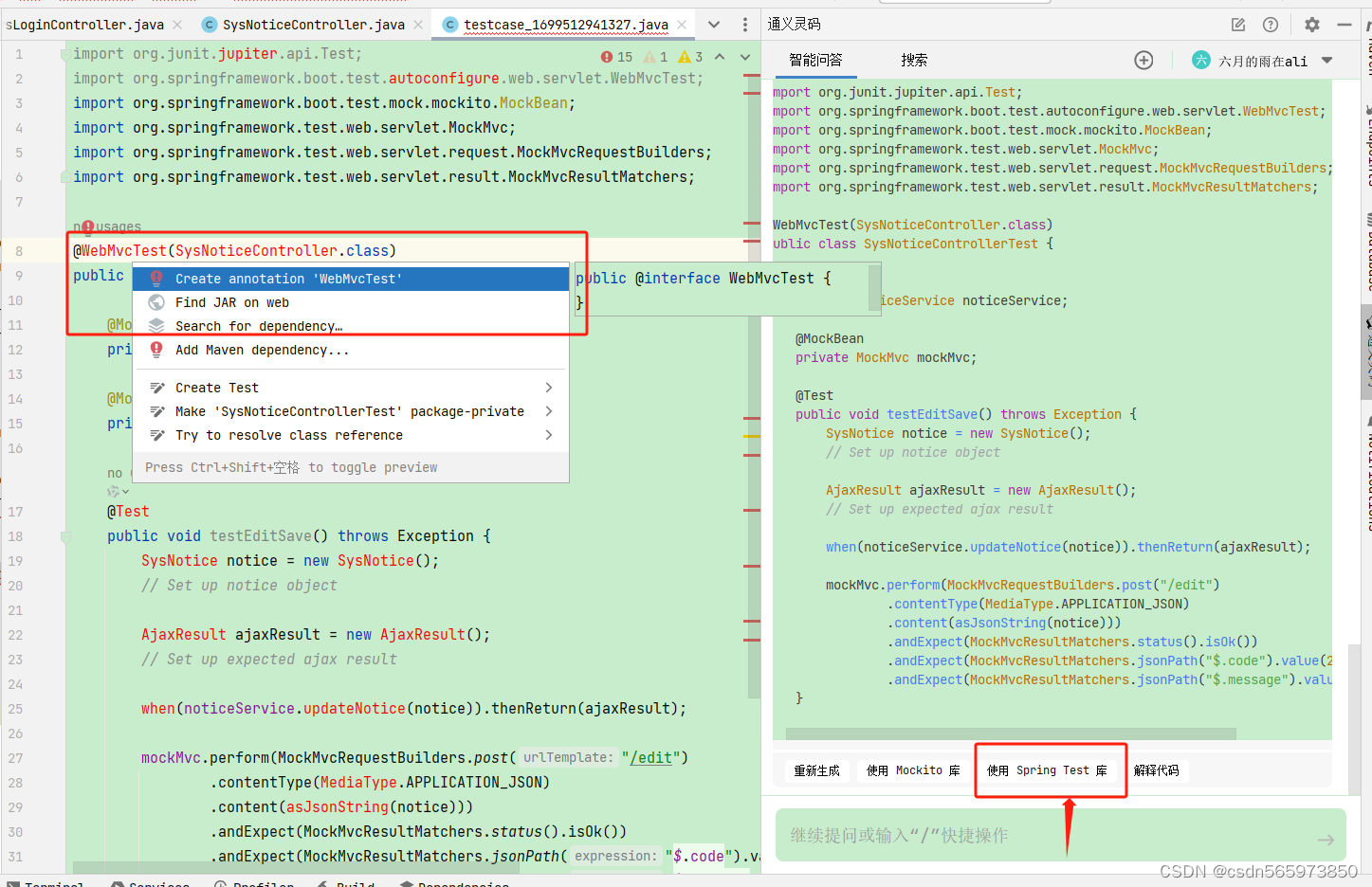Open the SysNoticeController.java tab
This screenshot has height=887, width=1372.
pos(312,25)
